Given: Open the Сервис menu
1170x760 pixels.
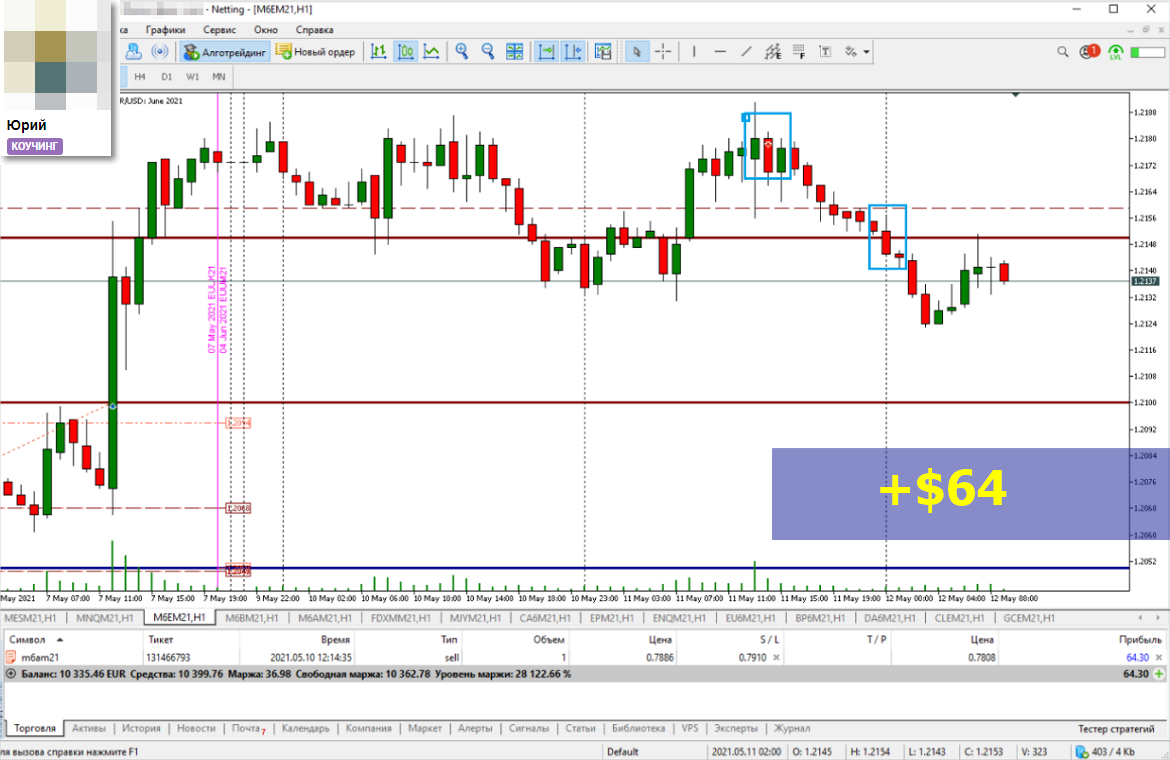Looking at the screenshot, I should tap(219, 30).
